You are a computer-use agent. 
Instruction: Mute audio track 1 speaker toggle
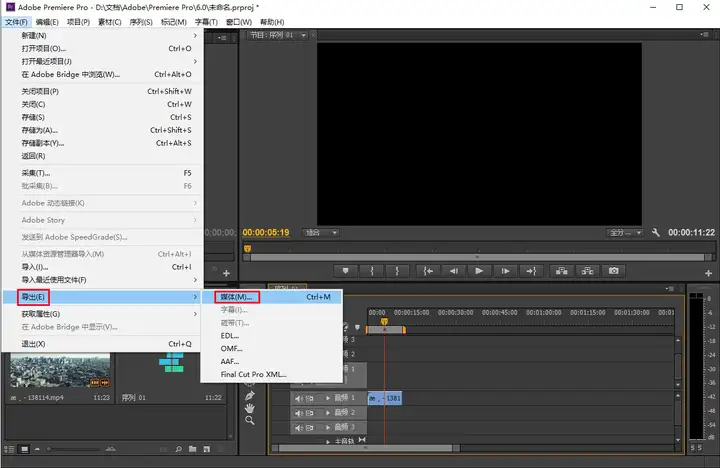[x=298, y=398]
